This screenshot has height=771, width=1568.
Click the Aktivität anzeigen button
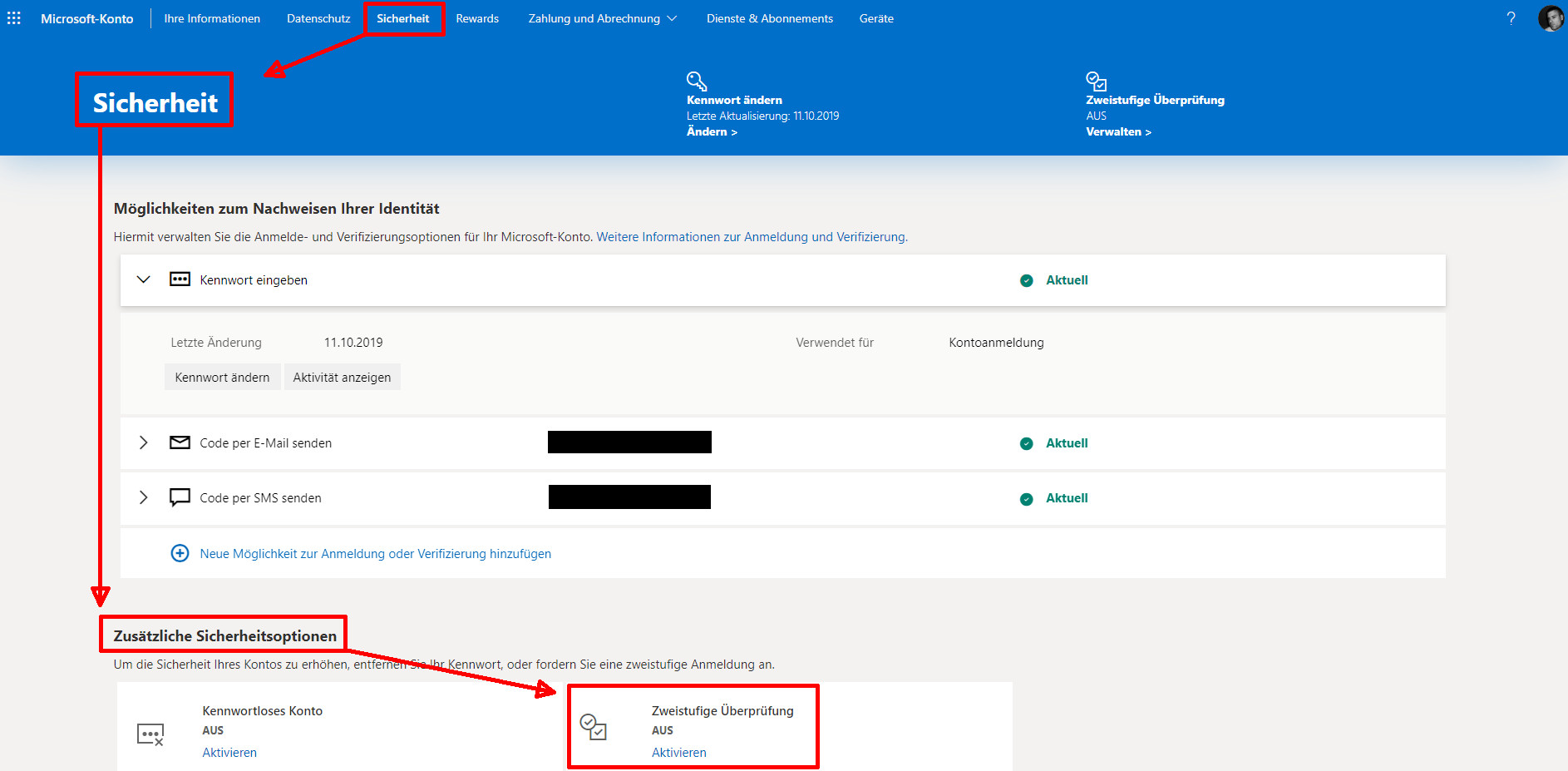[342, 377]
